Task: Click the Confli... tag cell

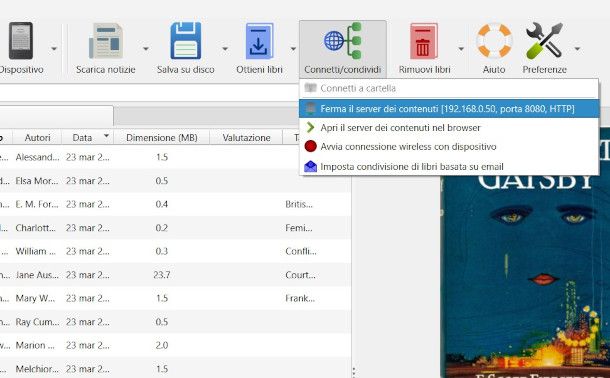Action: click(x=301, y=251)
